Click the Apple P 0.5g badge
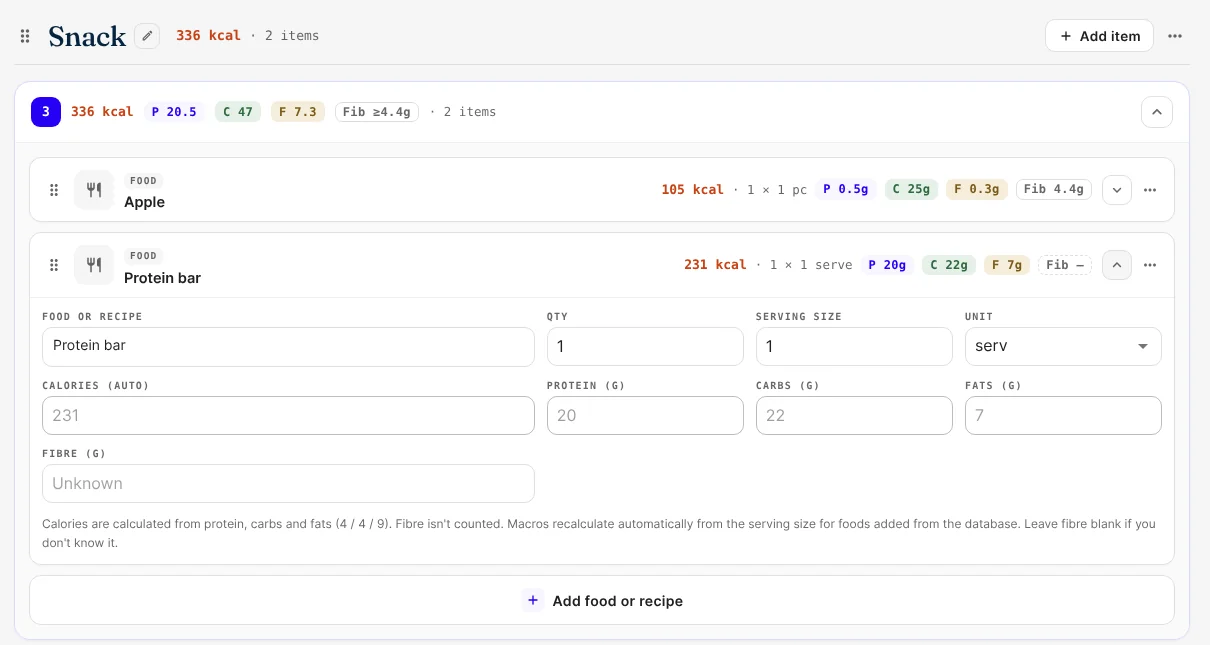This screenshot has width=1210, height=645. coord(845,189)
